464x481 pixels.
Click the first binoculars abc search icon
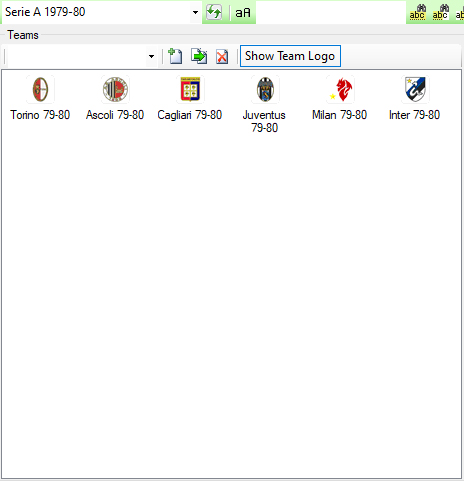(x=417, y=12)
